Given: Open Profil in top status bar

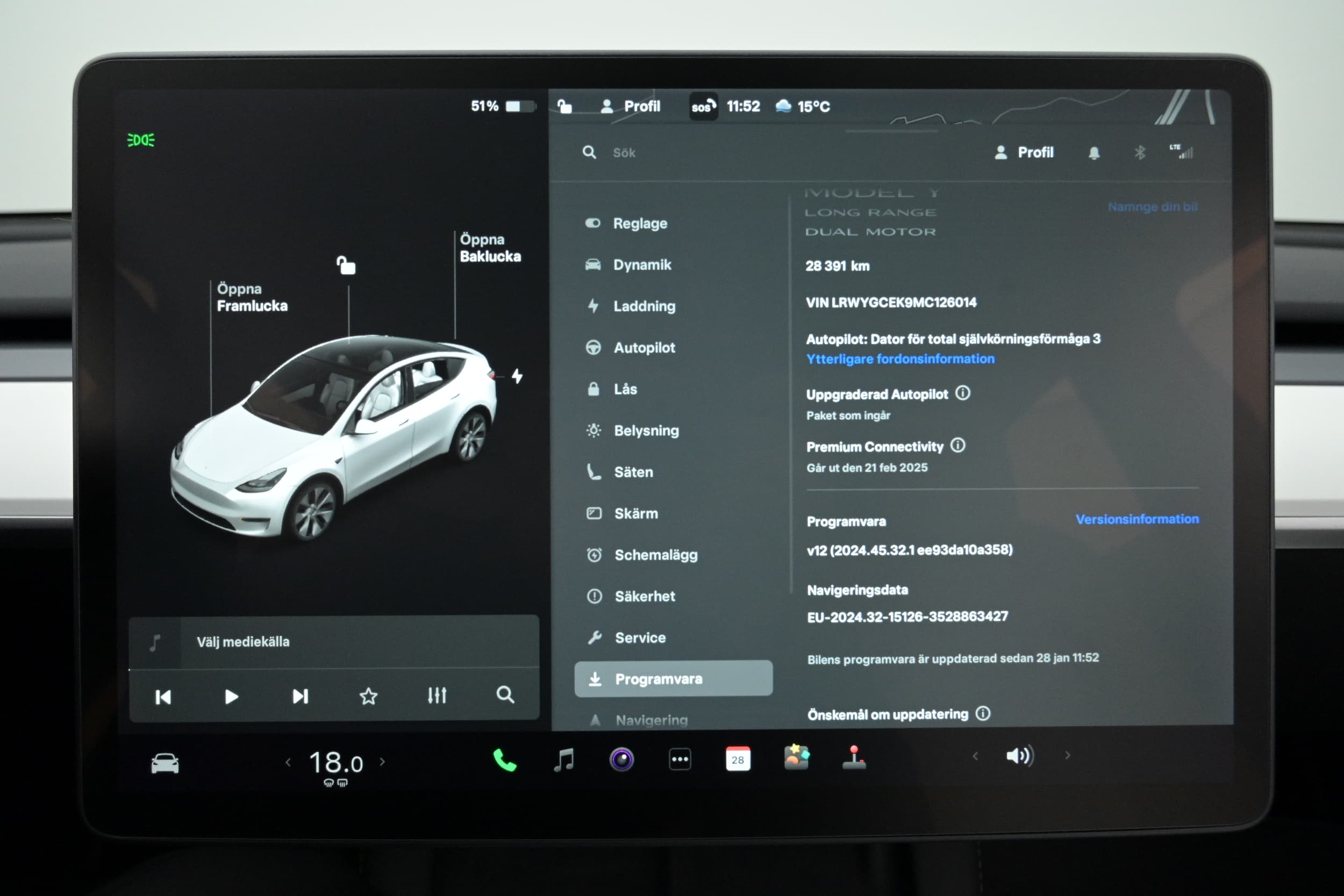Looking at the screenshot, I should (630, 106).
